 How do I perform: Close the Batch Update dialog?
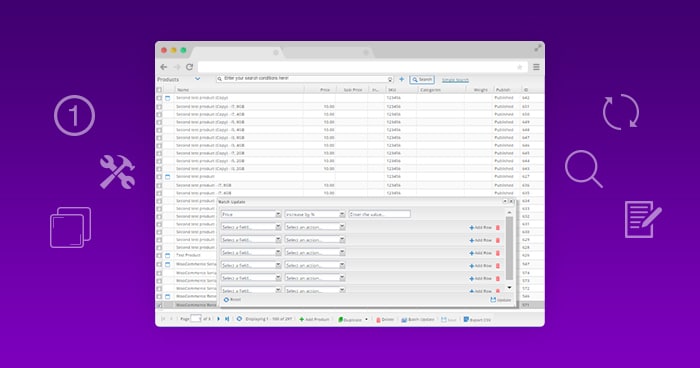pyautogui.click(x=511, y=201)
